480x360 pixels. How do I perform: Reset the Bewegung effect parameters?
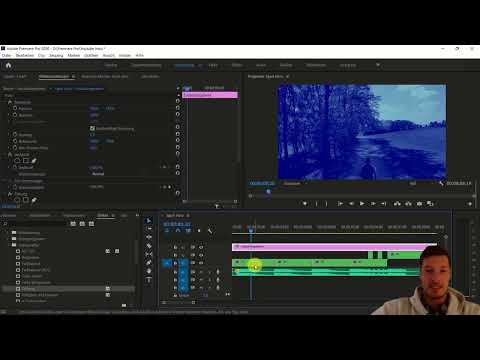point(178,101)
